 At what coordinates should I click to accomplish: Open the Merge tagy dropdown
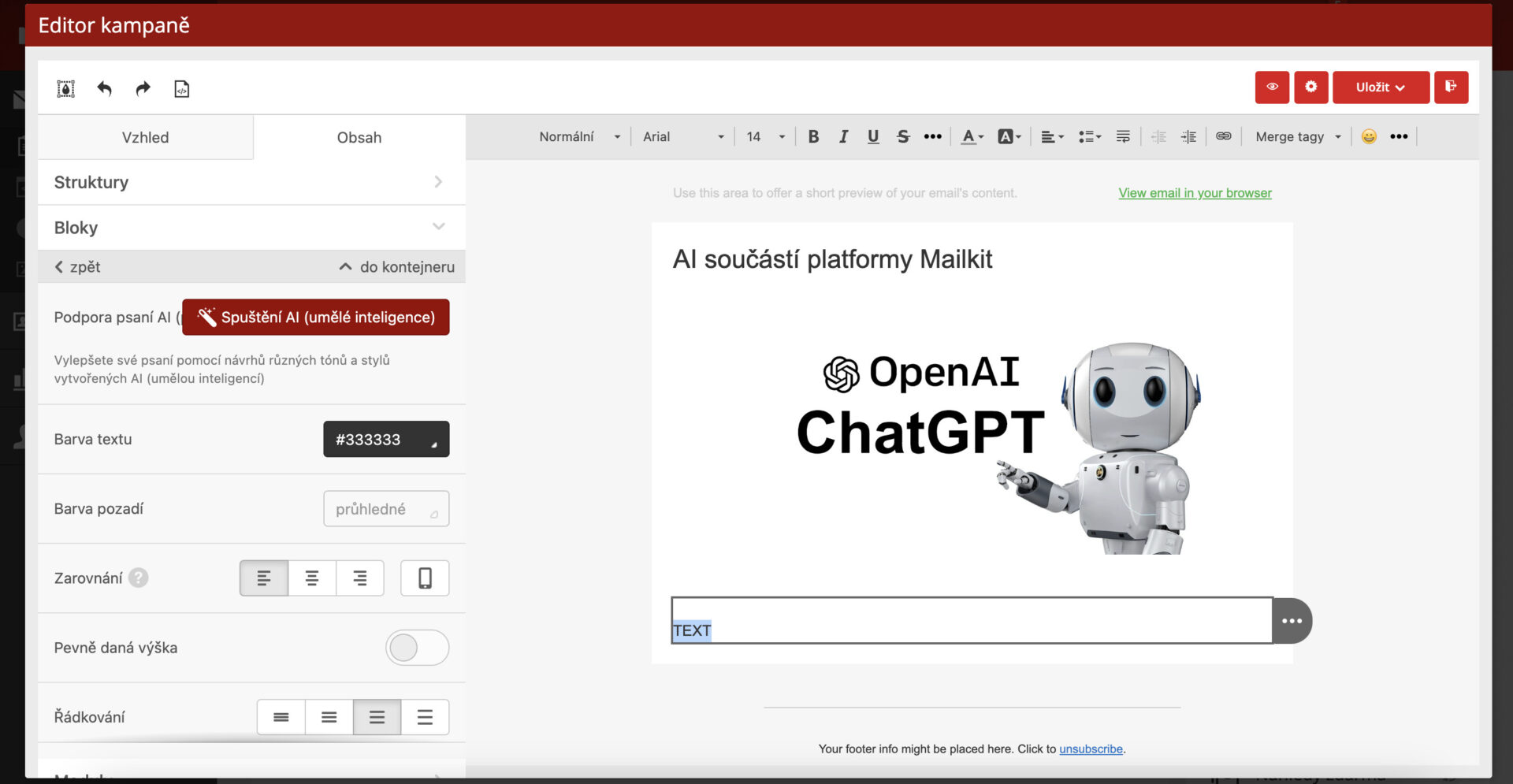1297,137
